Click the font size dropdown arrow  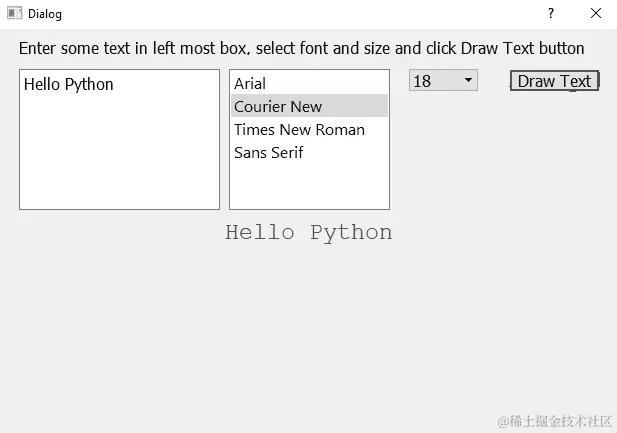pyautogui.click(x=468, y=80)
